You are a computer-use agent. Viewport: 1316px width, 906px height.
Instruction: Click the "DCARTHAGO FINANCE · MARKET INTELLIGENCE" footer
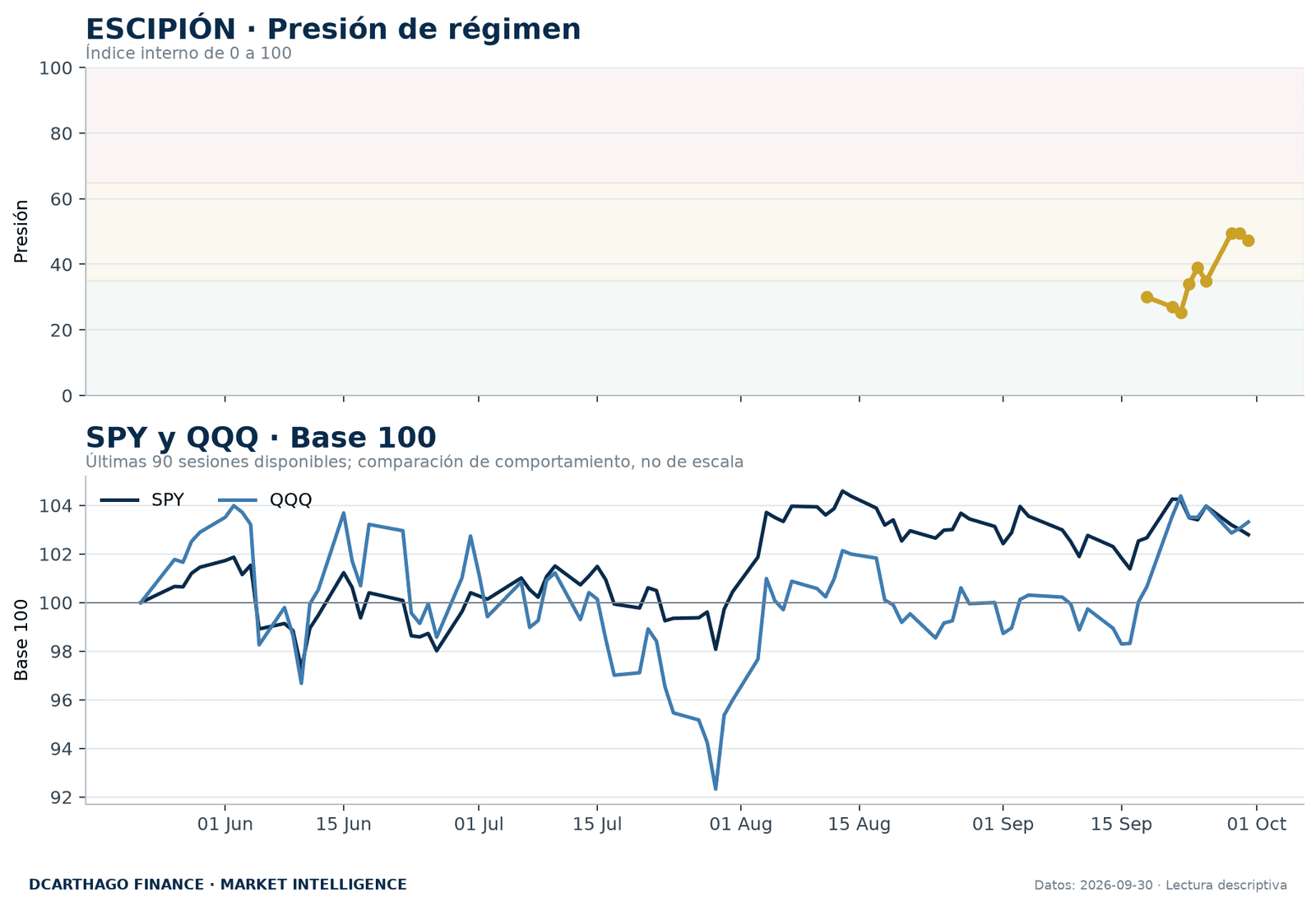pyautogui.click(x=218, y=885)
